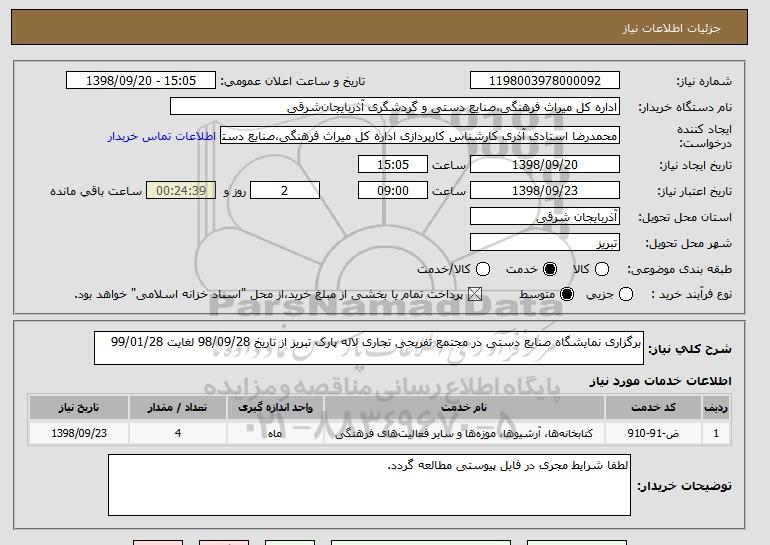This screenshot has height=545, width=770.
Task: Toggle the اسناد خزانه اسلامی payment checkbox
Action: [474, 294]
